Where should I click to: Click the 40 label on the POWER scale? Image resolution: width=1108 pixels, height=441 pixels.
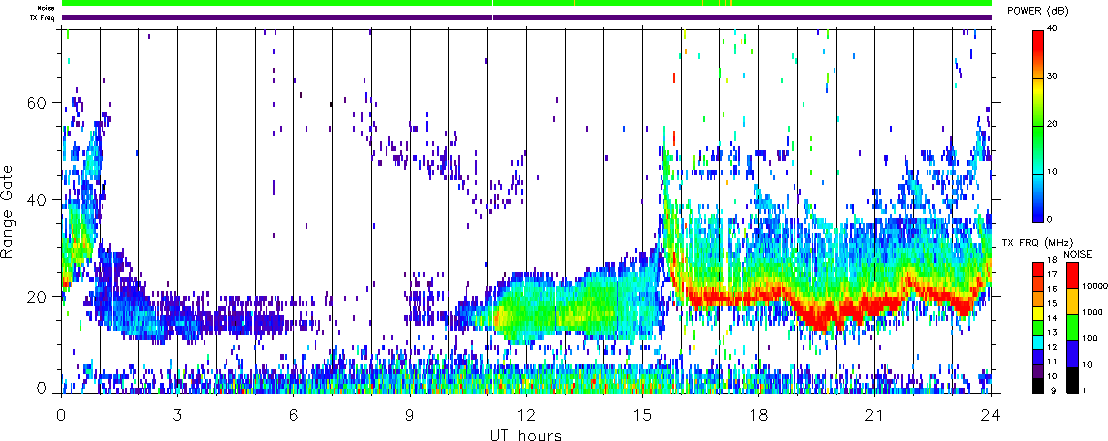[1052, 28]
